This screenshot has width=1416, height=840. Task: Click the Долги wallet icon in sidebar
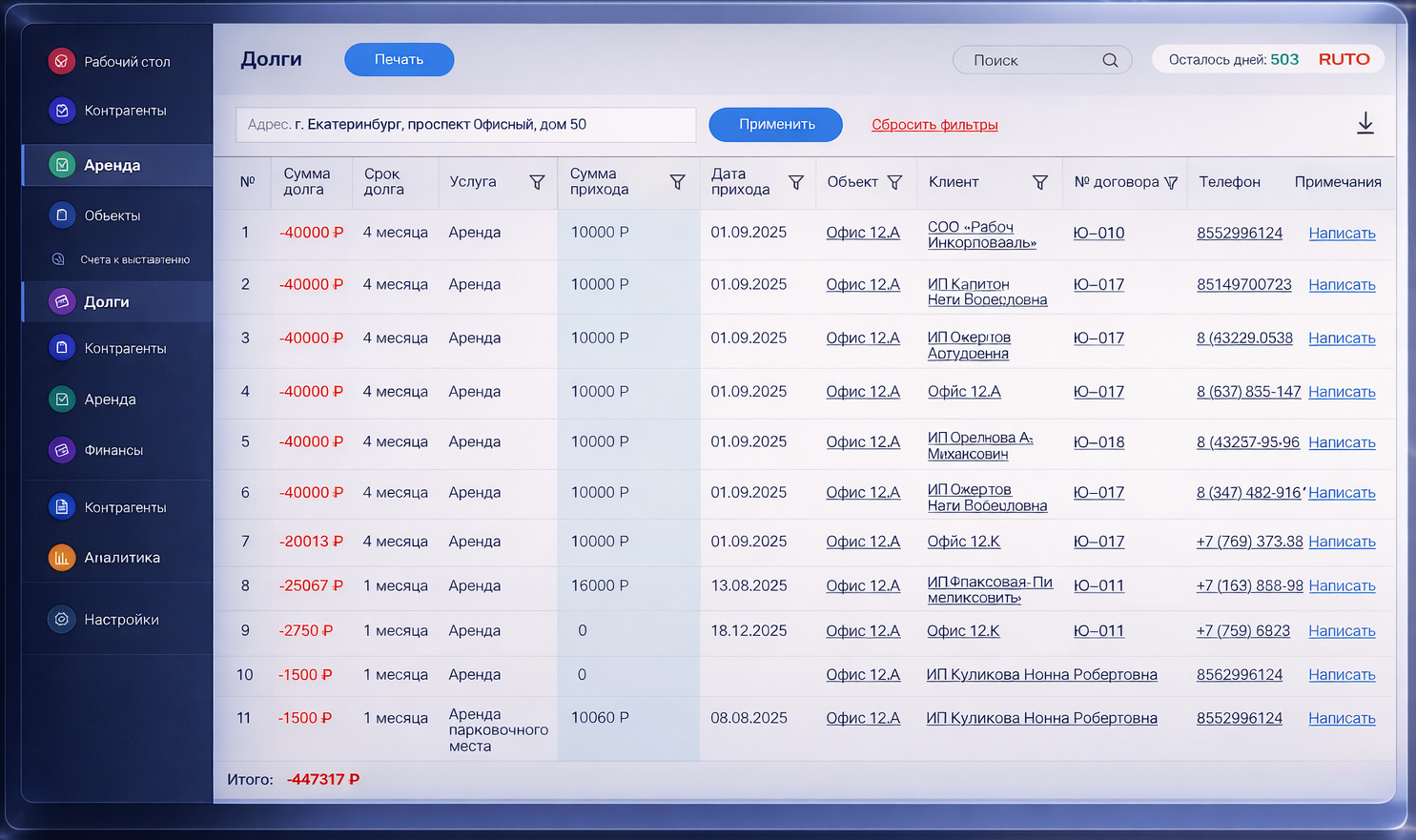coord(61,301)
